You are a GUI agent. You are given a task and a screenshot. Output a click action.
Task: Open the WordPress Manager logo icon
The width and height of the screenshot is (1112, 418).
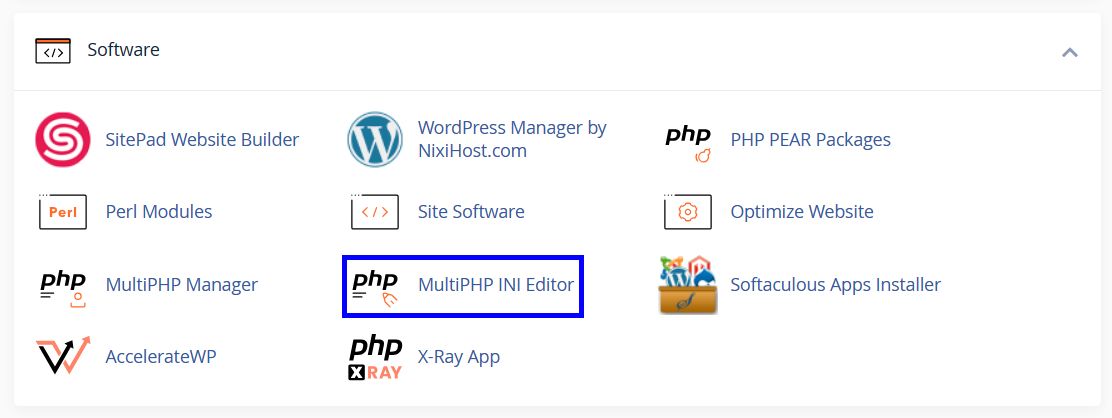pos(375,140)
